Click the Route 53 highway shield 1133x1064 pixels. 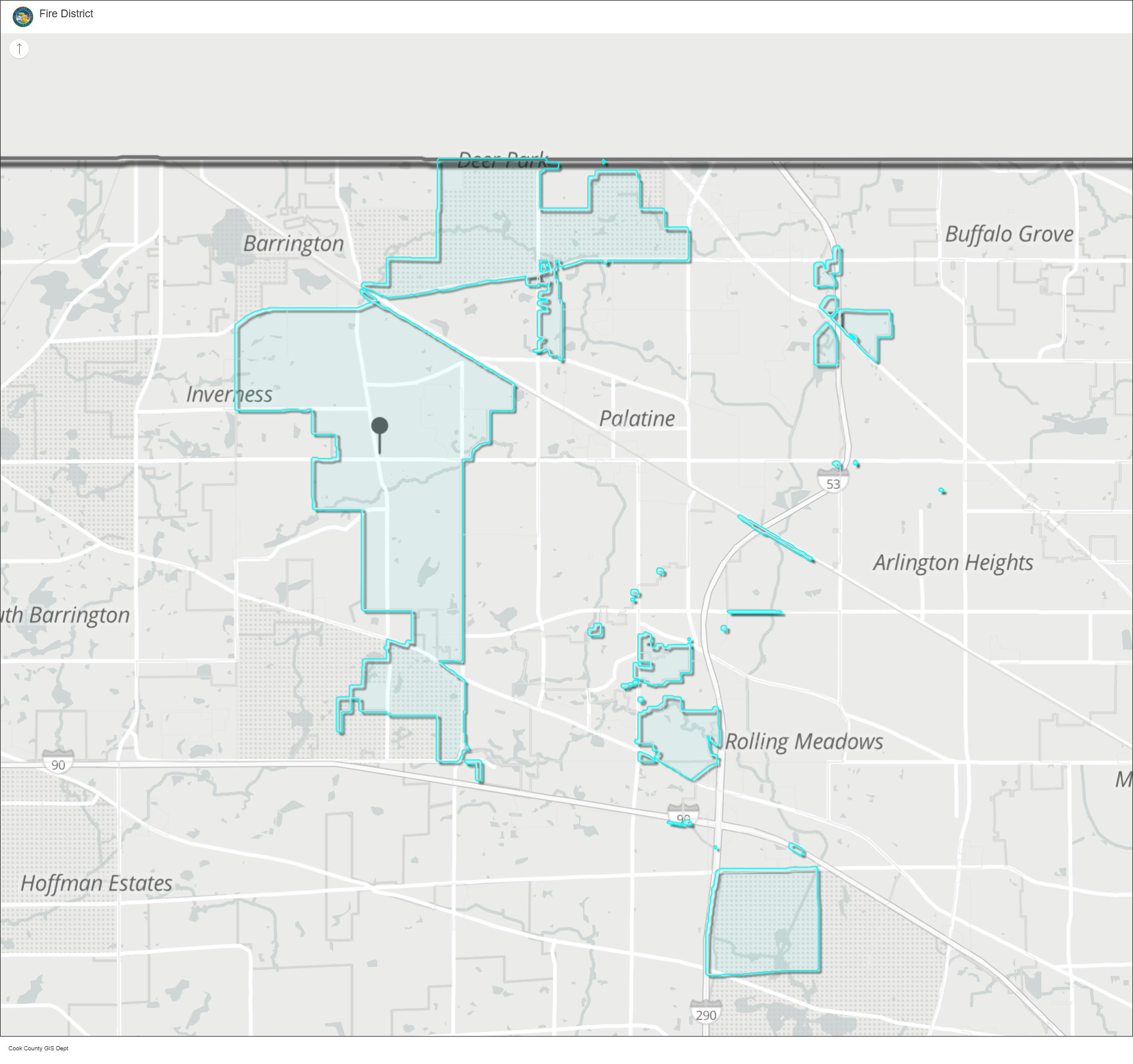[x=833, y=483]
